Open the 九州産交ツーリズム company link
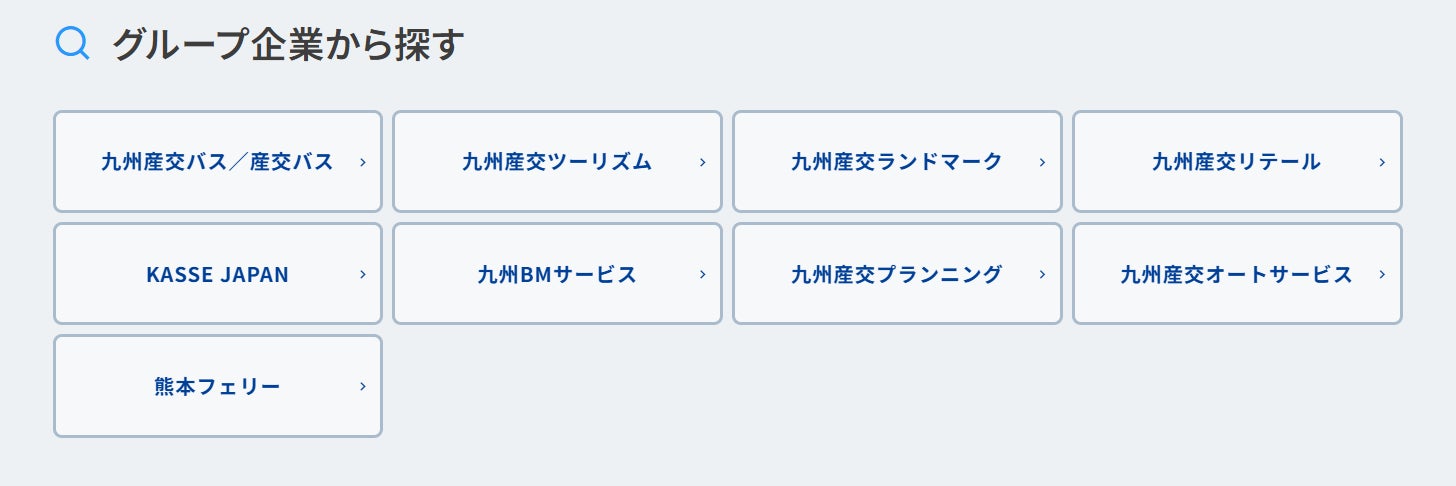Screen dimensions: 1456x486 [x=557, y=161]
